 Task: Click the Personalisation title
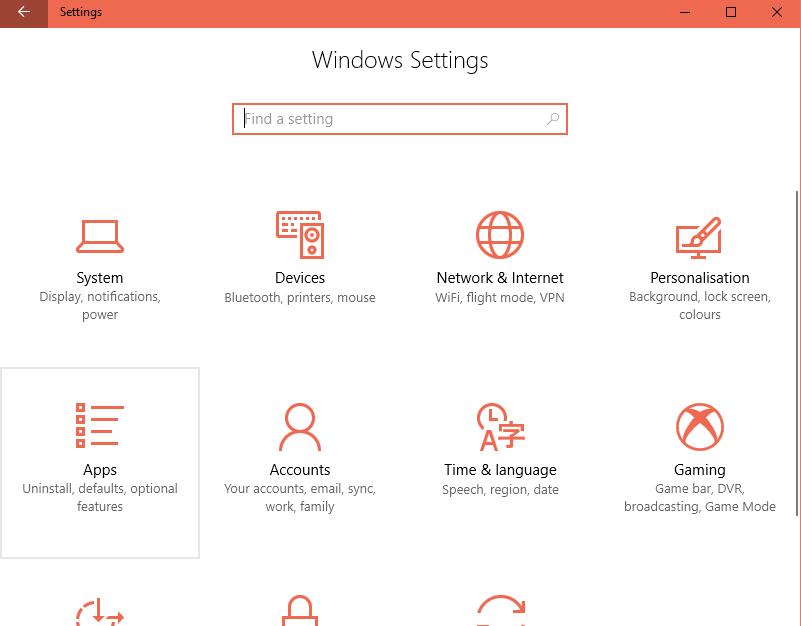(700, 277)
